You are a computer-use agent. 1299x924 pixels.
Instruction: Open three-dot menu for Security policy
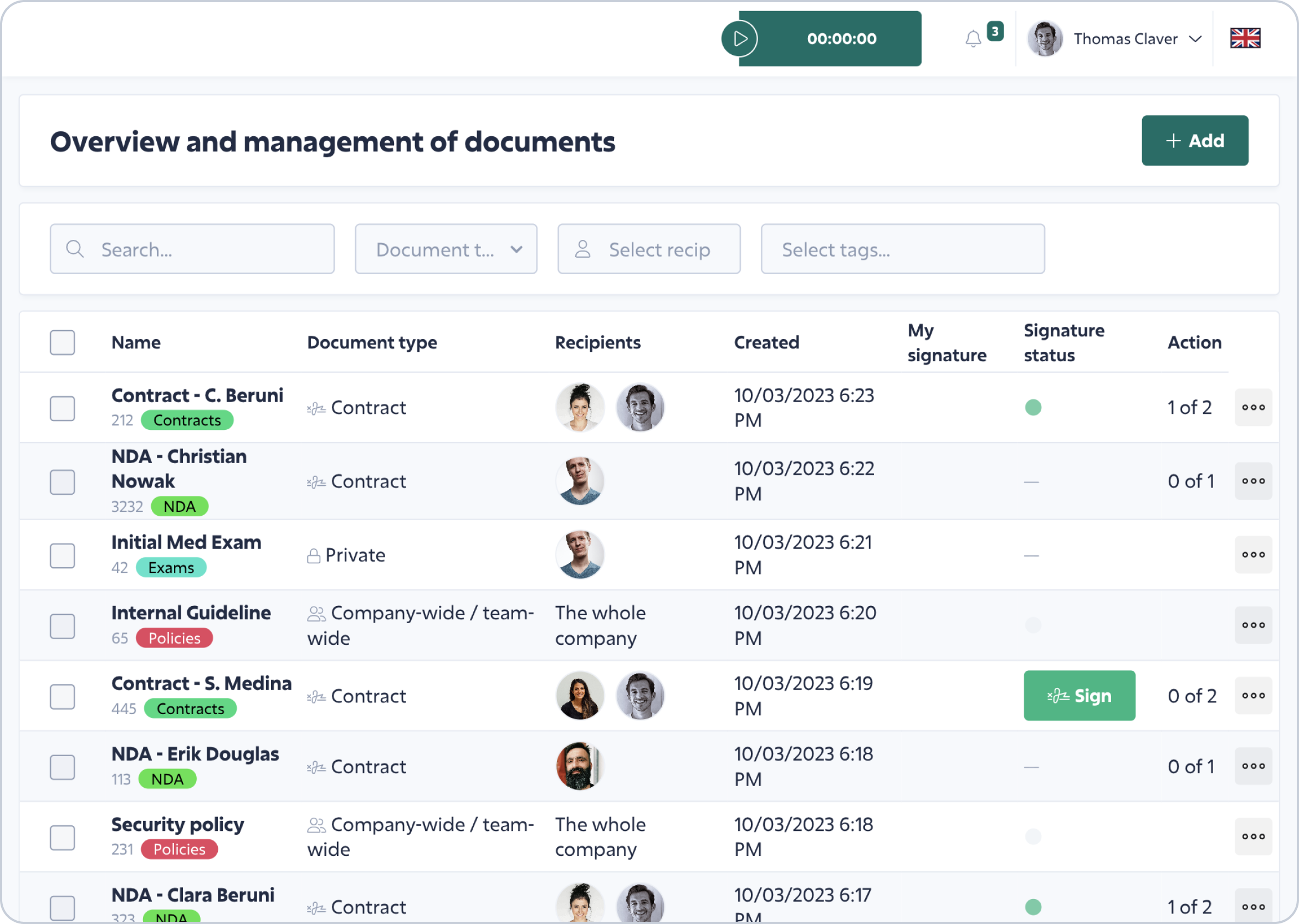[1253, 836]
